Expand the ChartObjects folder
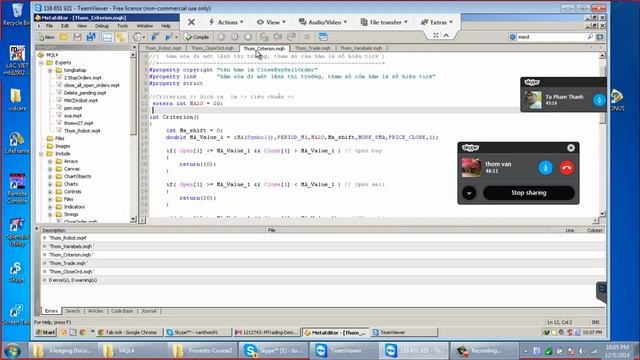Viewport: 640px width, 360px height. tap(50, 177)
